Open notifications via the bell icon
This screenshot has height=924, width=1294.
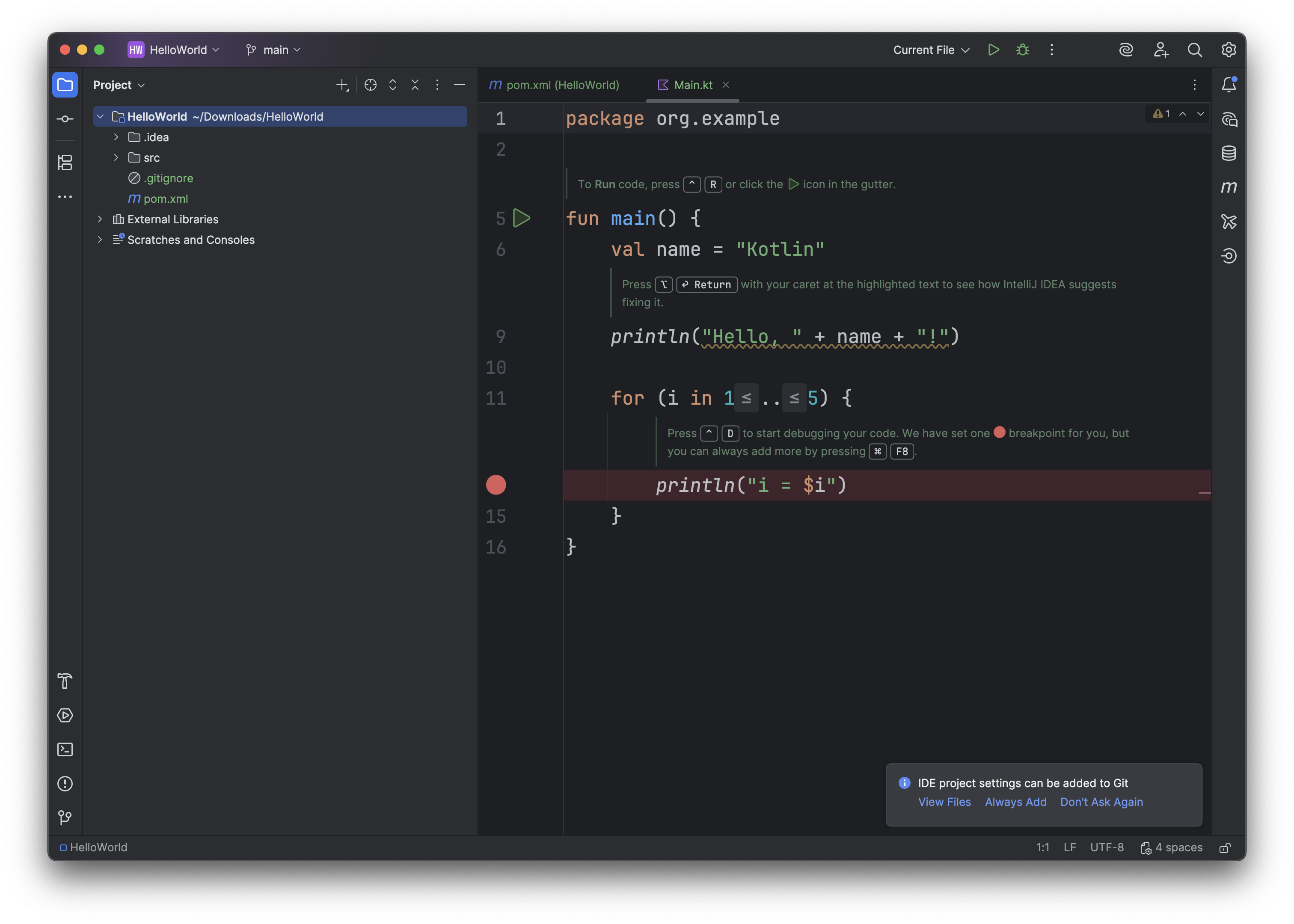(1228, 84)
